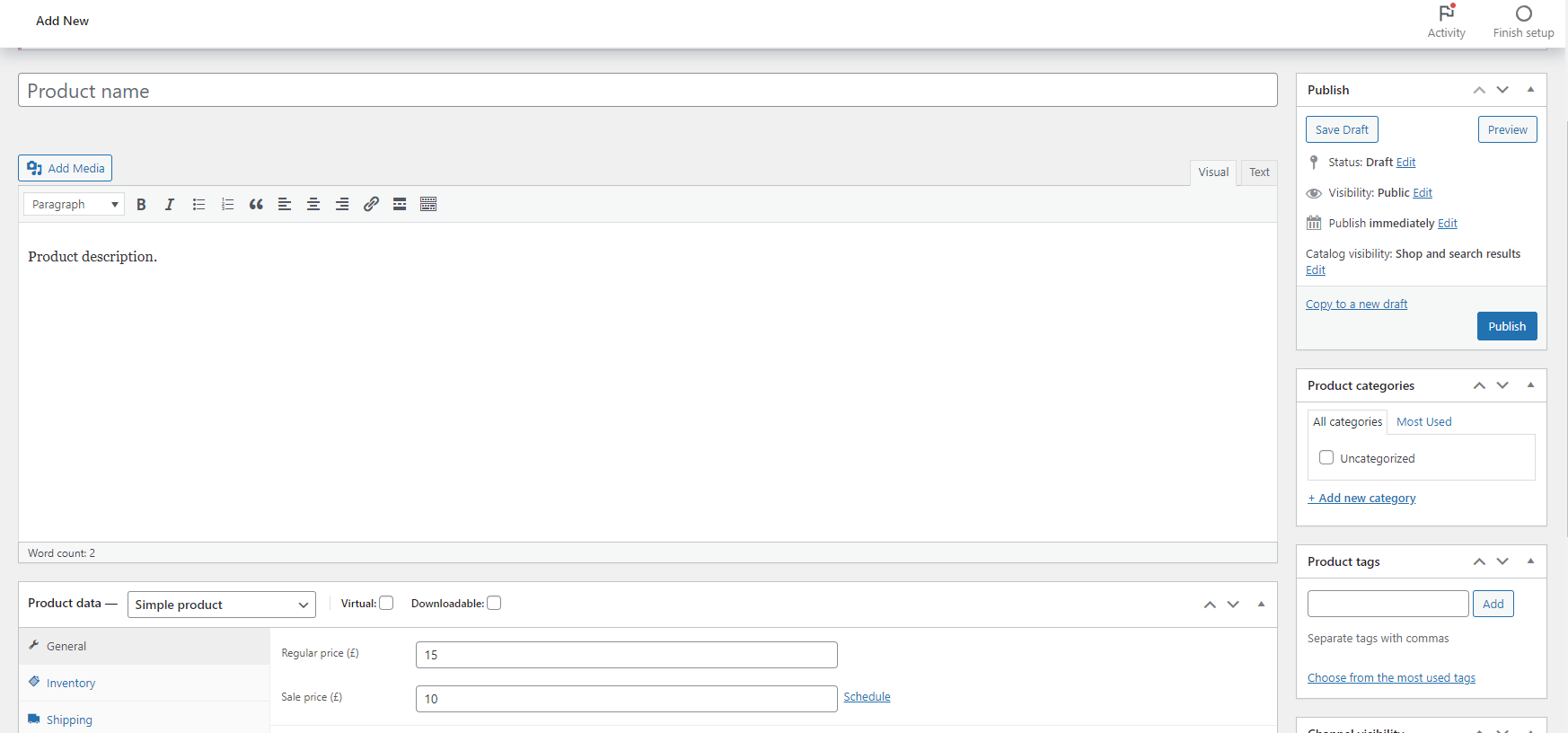The image size is (1568, 733).
Task: Preview the product
Action: [x=1507, y=129]
